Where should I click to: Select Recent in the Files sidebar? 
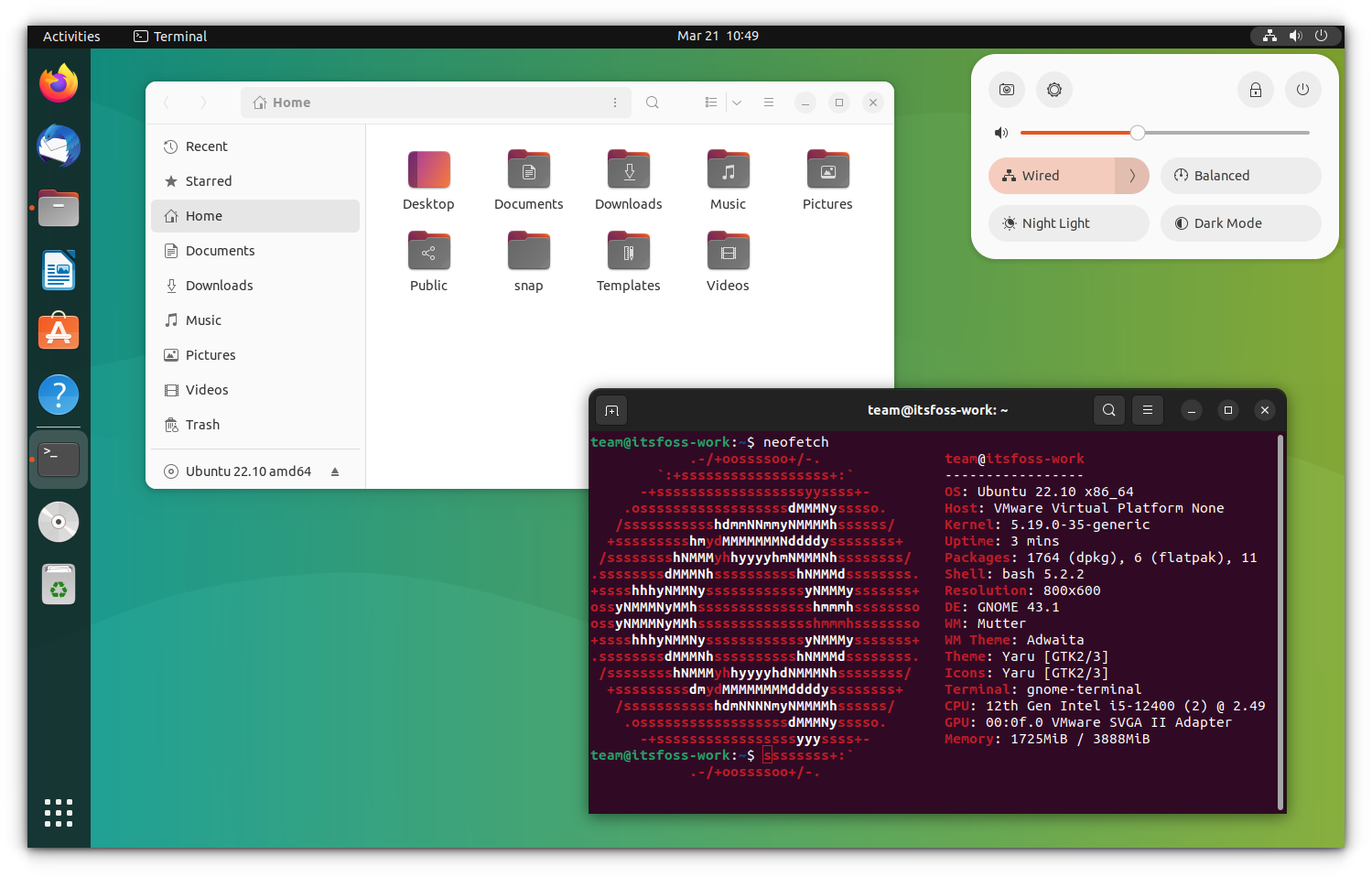(x=255, y=146)
